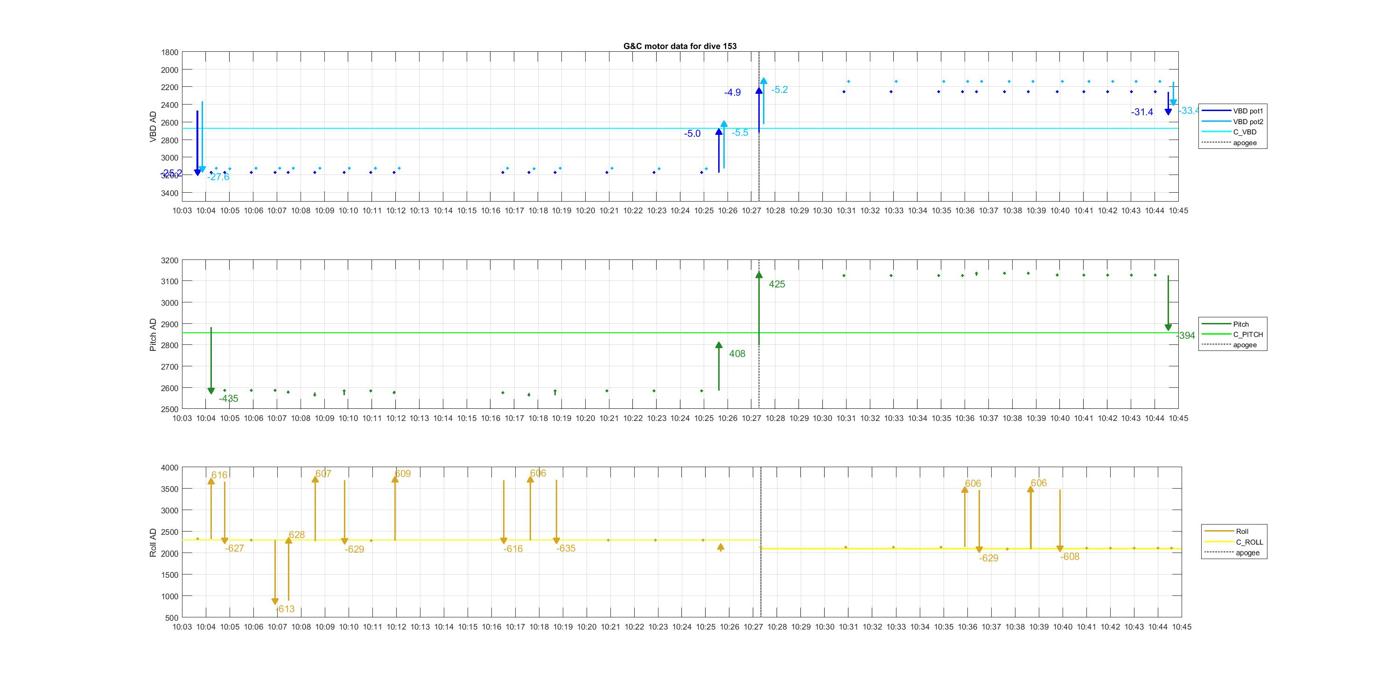Click the "-31.4" value label in VBD plot
The image size is (1400, 693).
pyautogui.click(x=1142, y=112)
